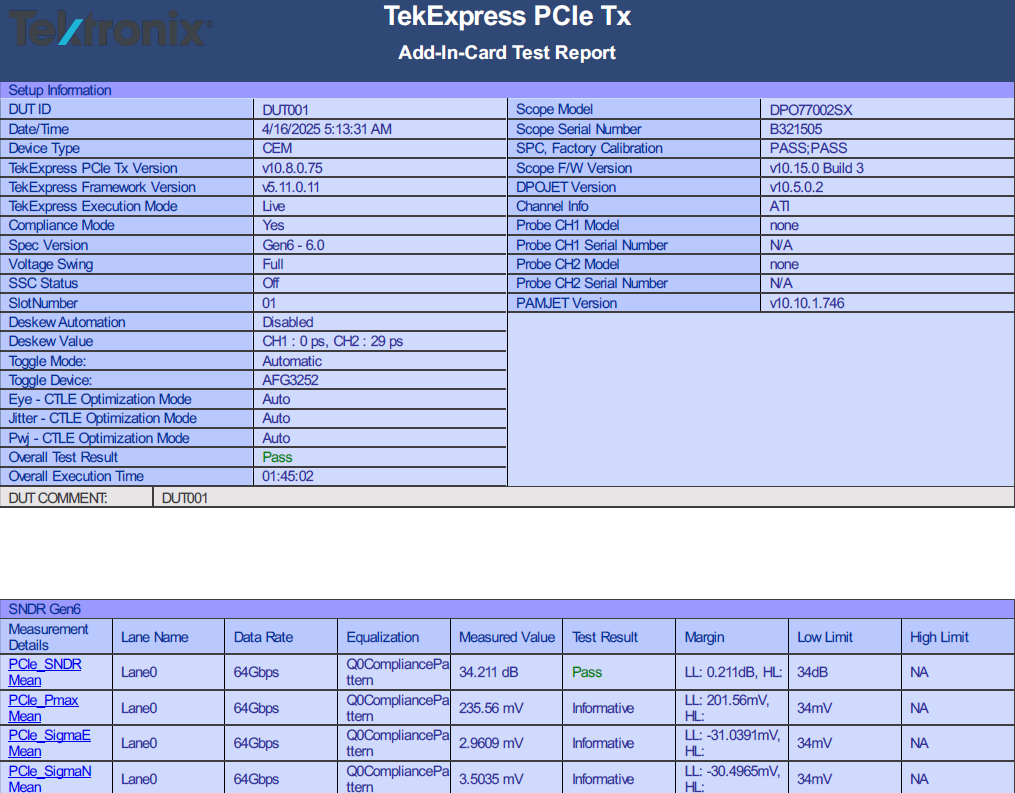Select Probe CH1 Model value 'none'
Image resolution: width=1015 pixels, height=793 pixels.
tap(784, 225)
